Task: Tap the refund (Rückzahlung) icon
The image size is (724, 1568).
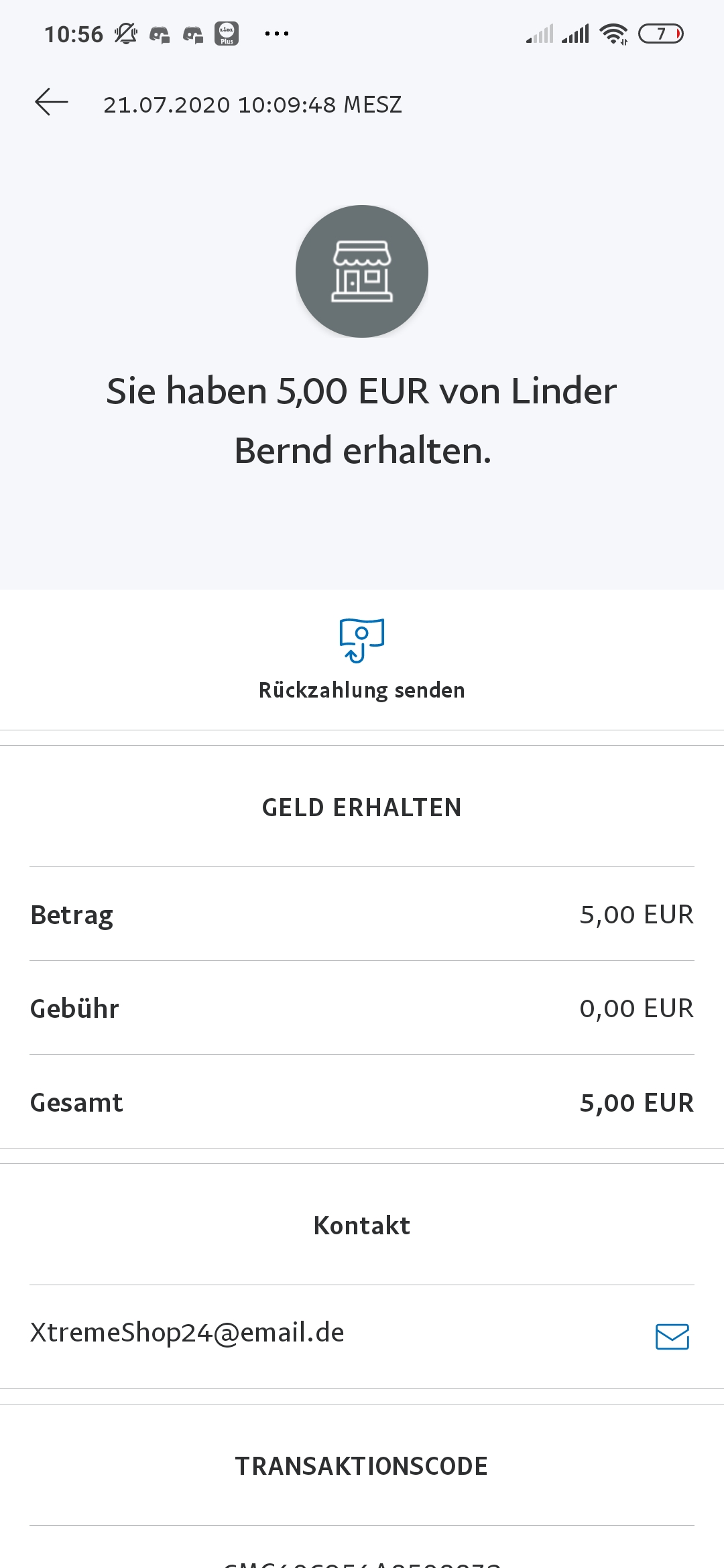Action: pyautogui.click(x=362, y=641)
